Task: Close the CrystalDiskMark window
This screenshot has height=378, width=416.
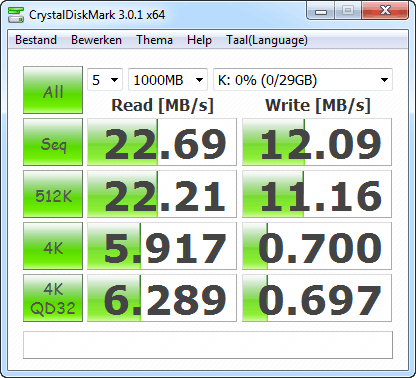Action: click(385, 11)
